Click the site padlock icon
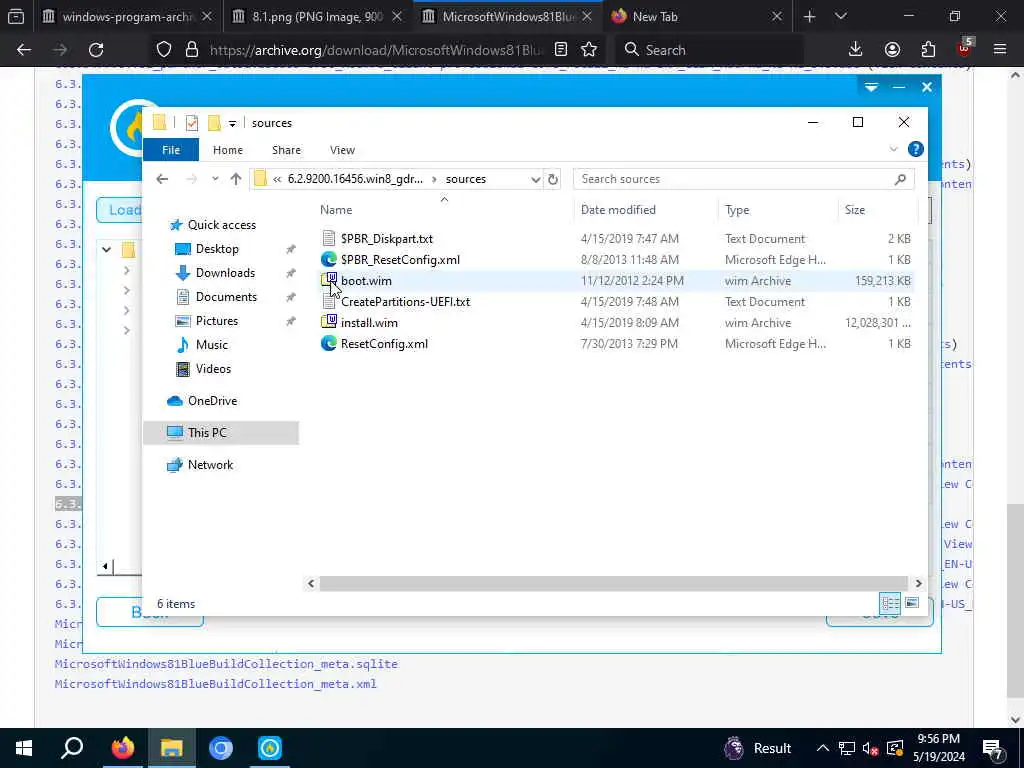Image resolution: width=1024 pixels, height=768 pixels. pos(191,50)
